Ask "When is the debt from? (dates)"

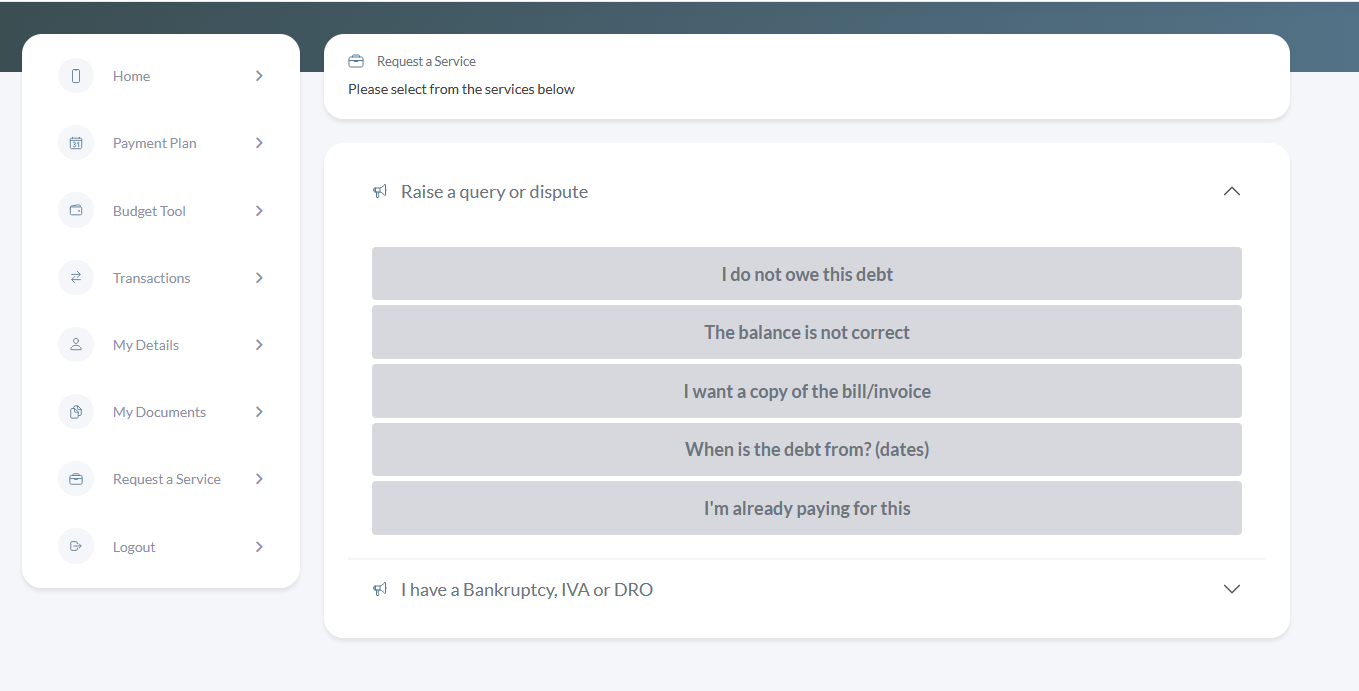tap(806, 449)
